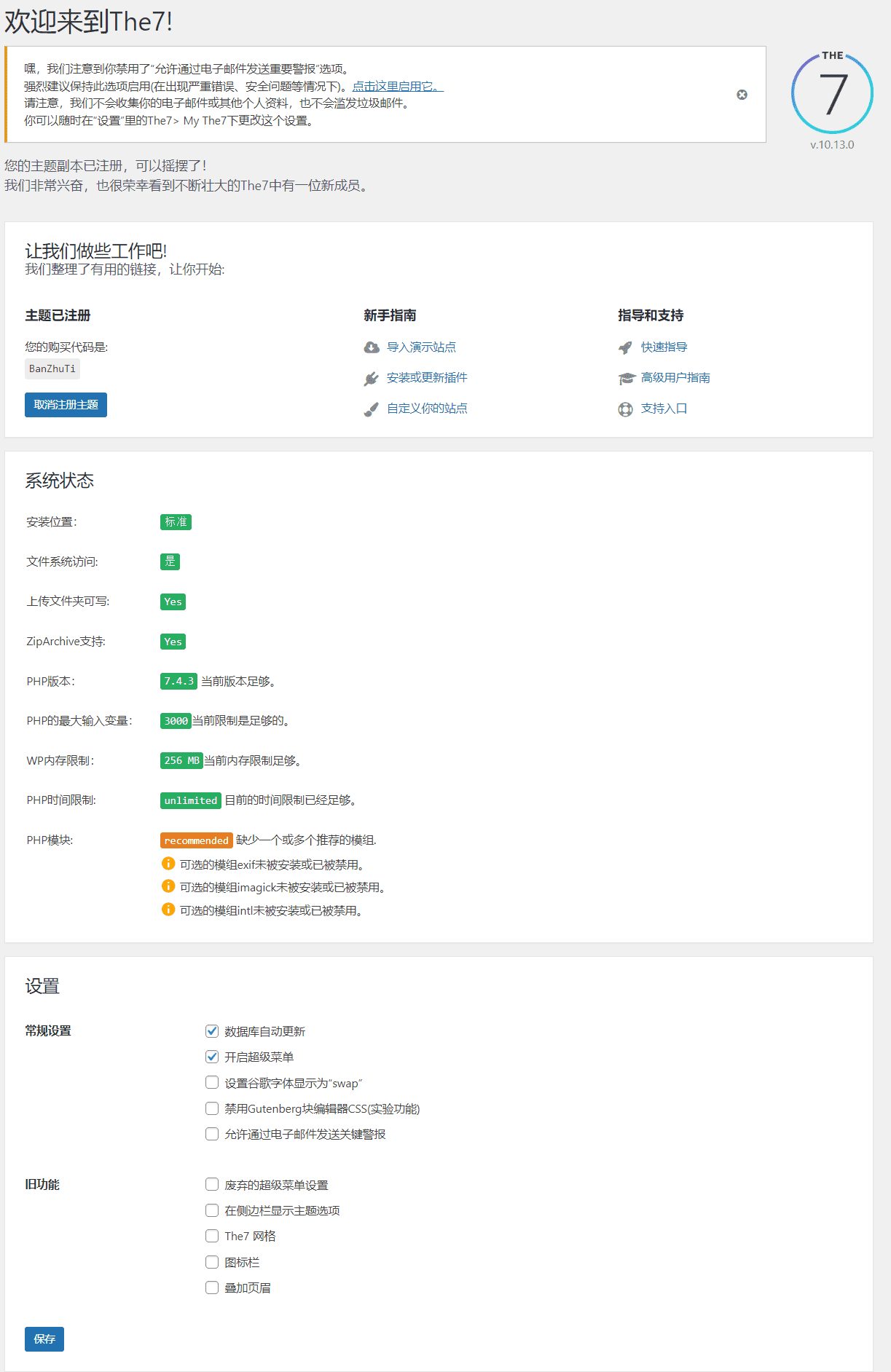The image size is (891, 1372).
Task: Click the graduation cap icon
Action: (x=627, y=378)
